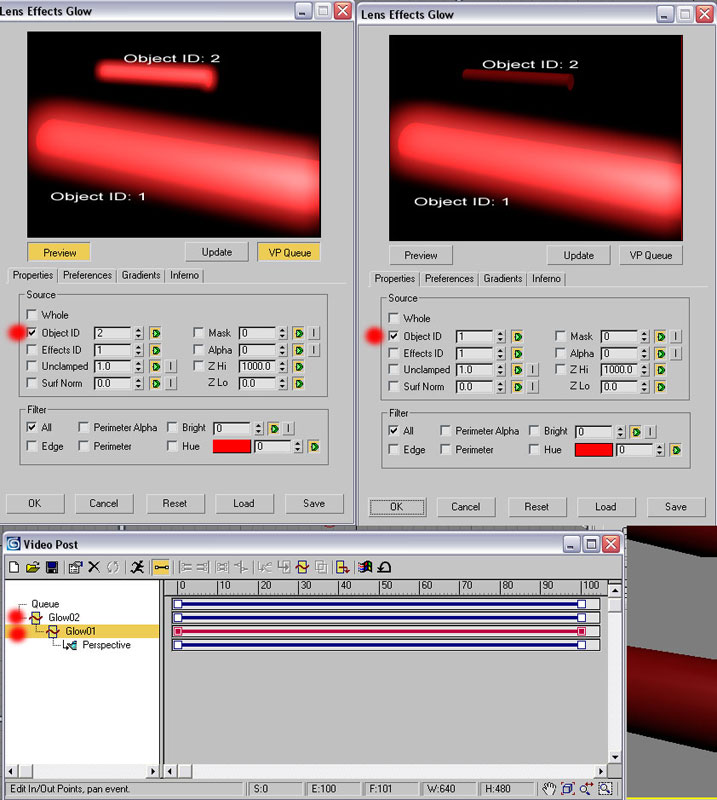Click Add External Event icon
Image resolution: width=717 pixels, height=800 pixels.
click(x=365, y=567)
